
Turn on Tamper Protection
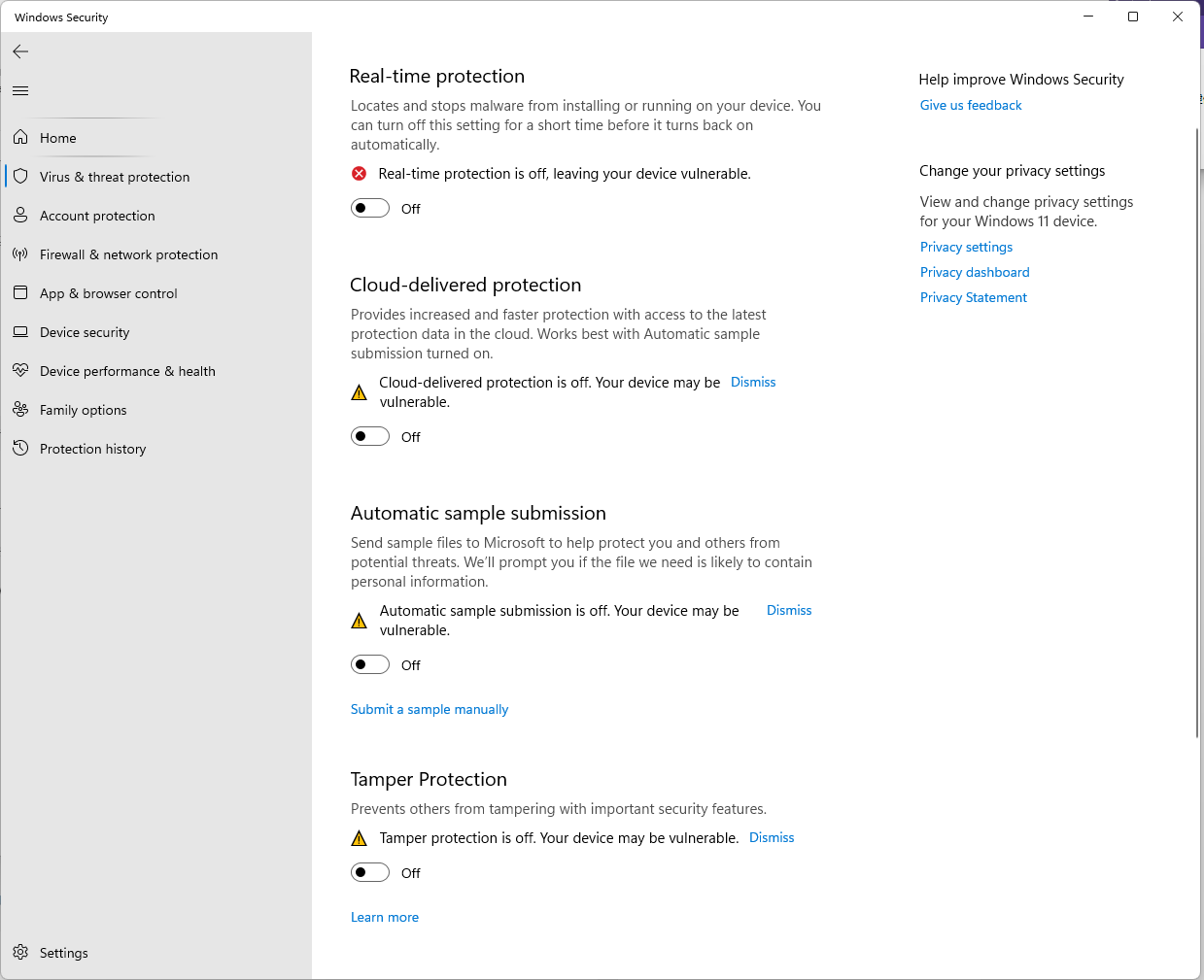pos(369,871)
